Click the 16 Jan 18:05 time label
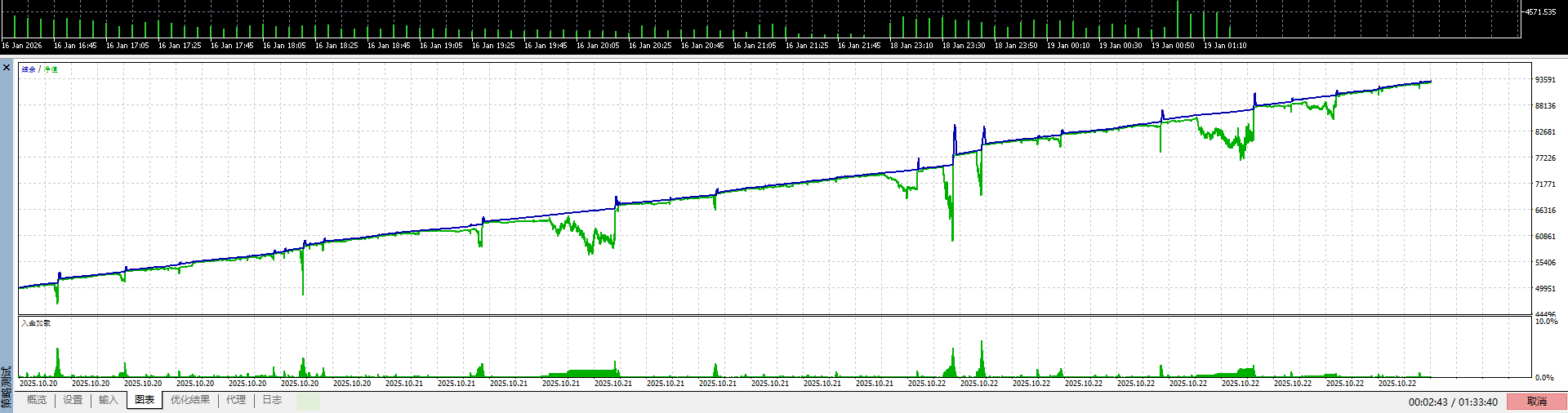The width and height of the screenshot is (1568, 413). point(284,46)
